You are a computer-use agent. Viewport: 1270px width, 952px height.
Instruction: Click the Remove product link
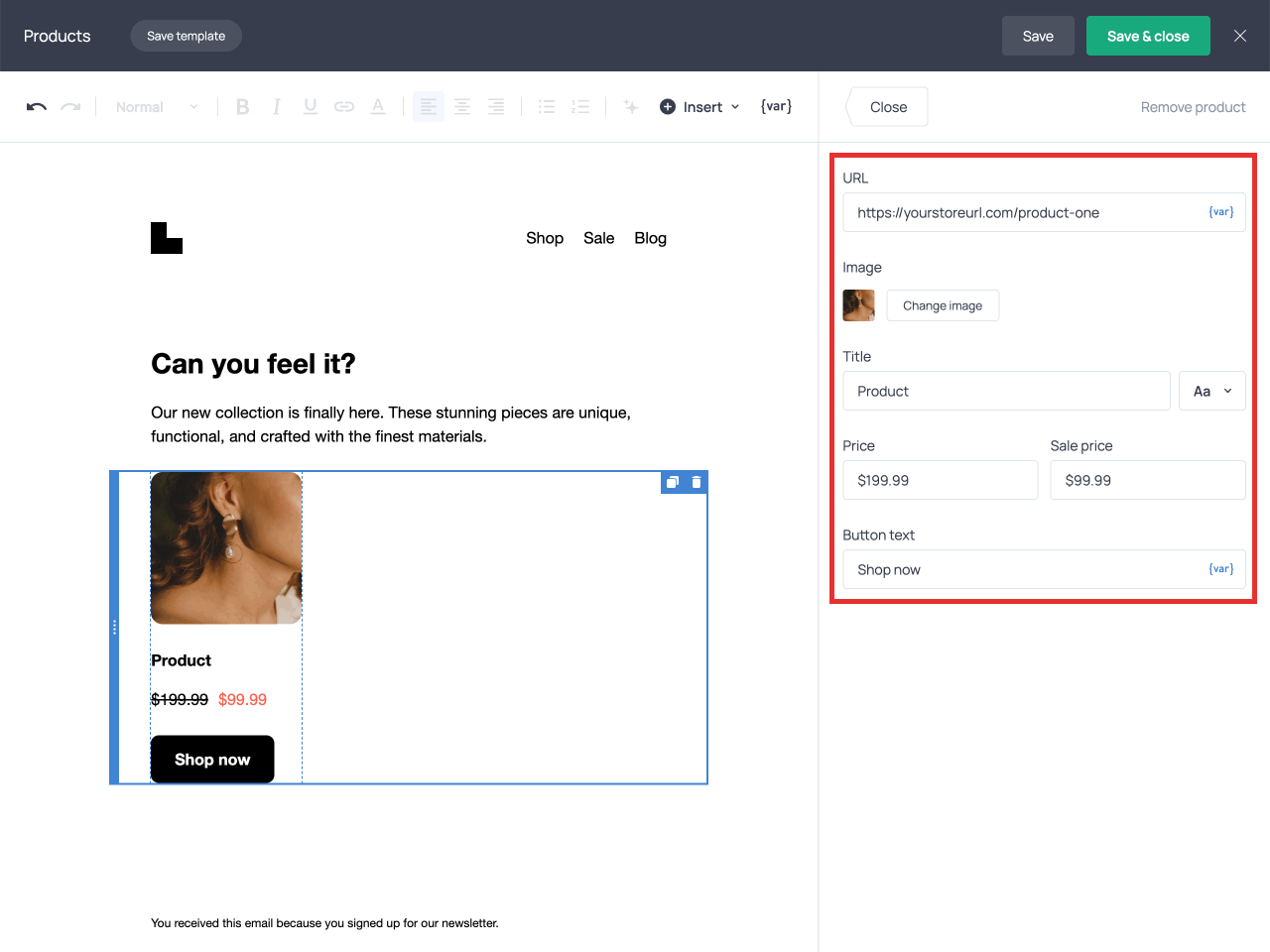click(1193, 106)
